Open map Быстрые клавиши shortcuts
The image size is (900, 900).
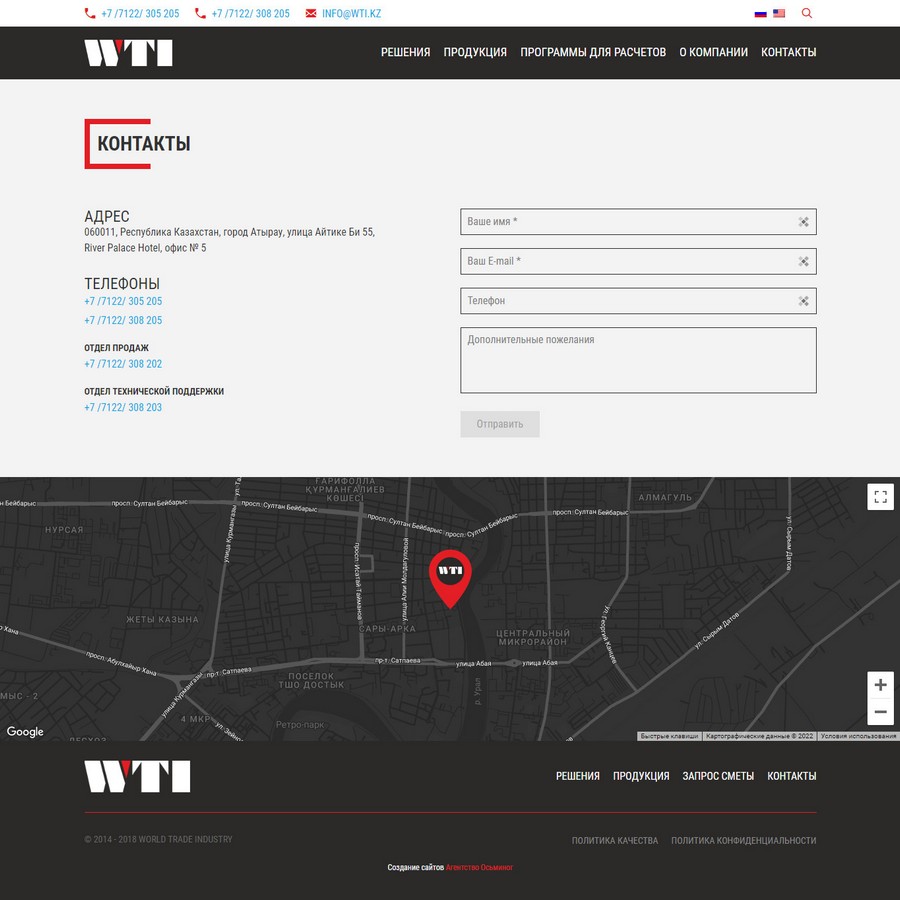[669, 736]
